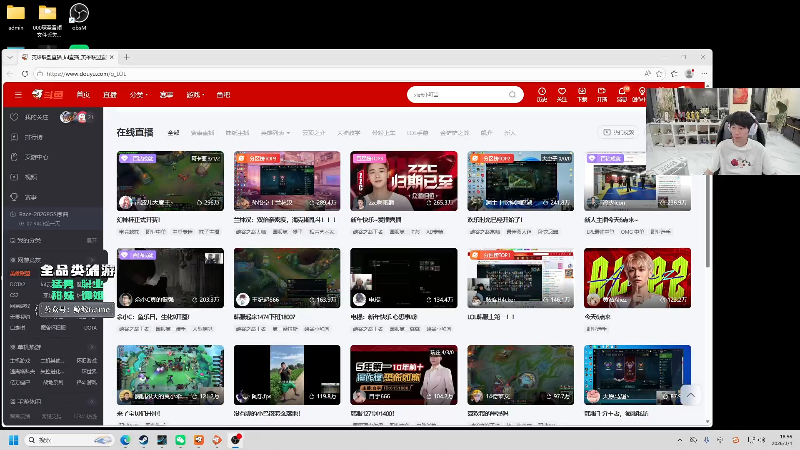800x450 pixels.
Task: Click the search magnifier icon in header
Action: [x=512, y=95]
